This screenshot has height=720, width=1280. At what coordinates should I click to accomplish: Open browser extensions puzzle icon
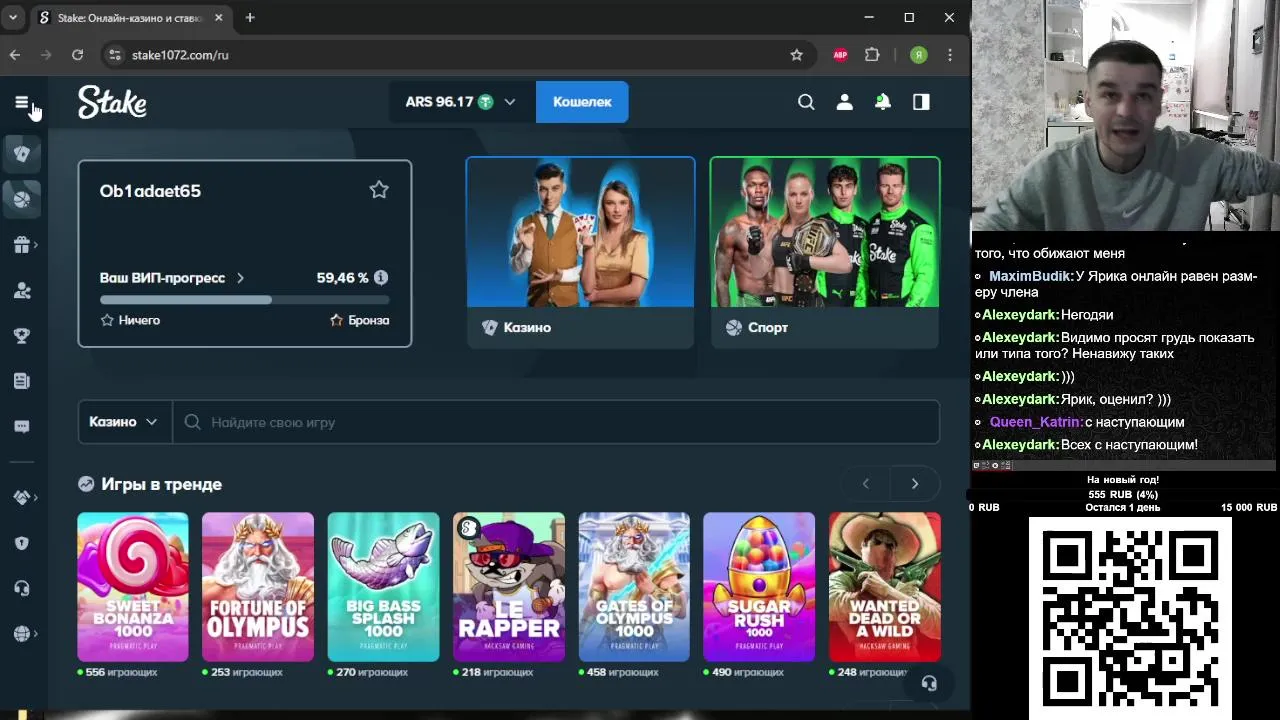(x=872, y=55)
